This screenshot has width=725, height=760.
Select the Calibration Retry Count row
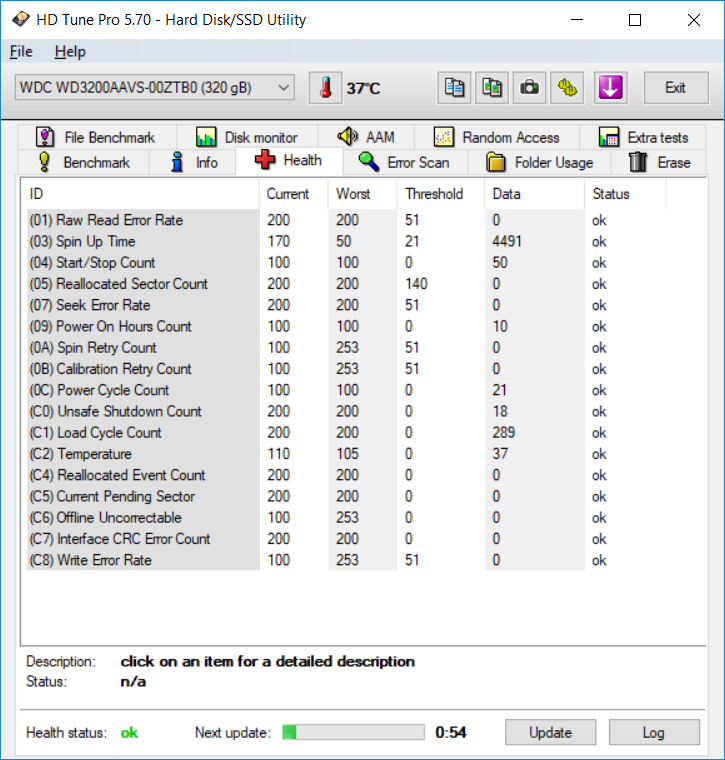[x=347, y=369]
